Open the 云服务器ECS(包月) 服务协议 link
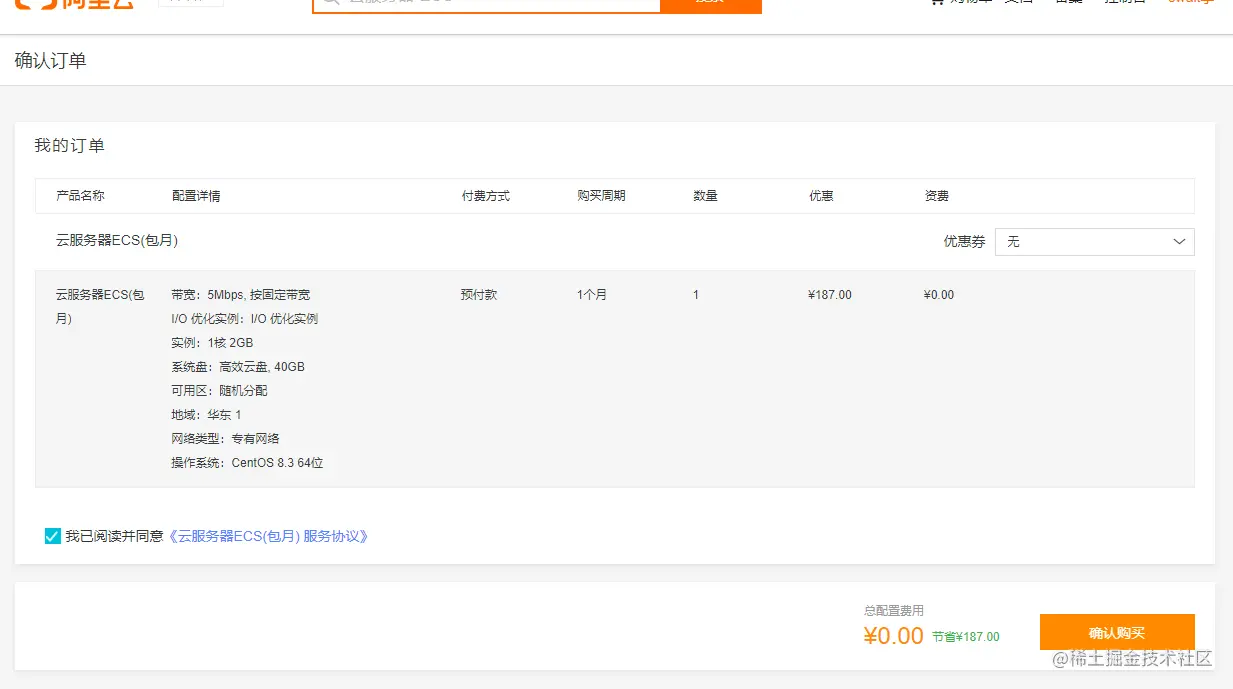 tap(269, 536)
